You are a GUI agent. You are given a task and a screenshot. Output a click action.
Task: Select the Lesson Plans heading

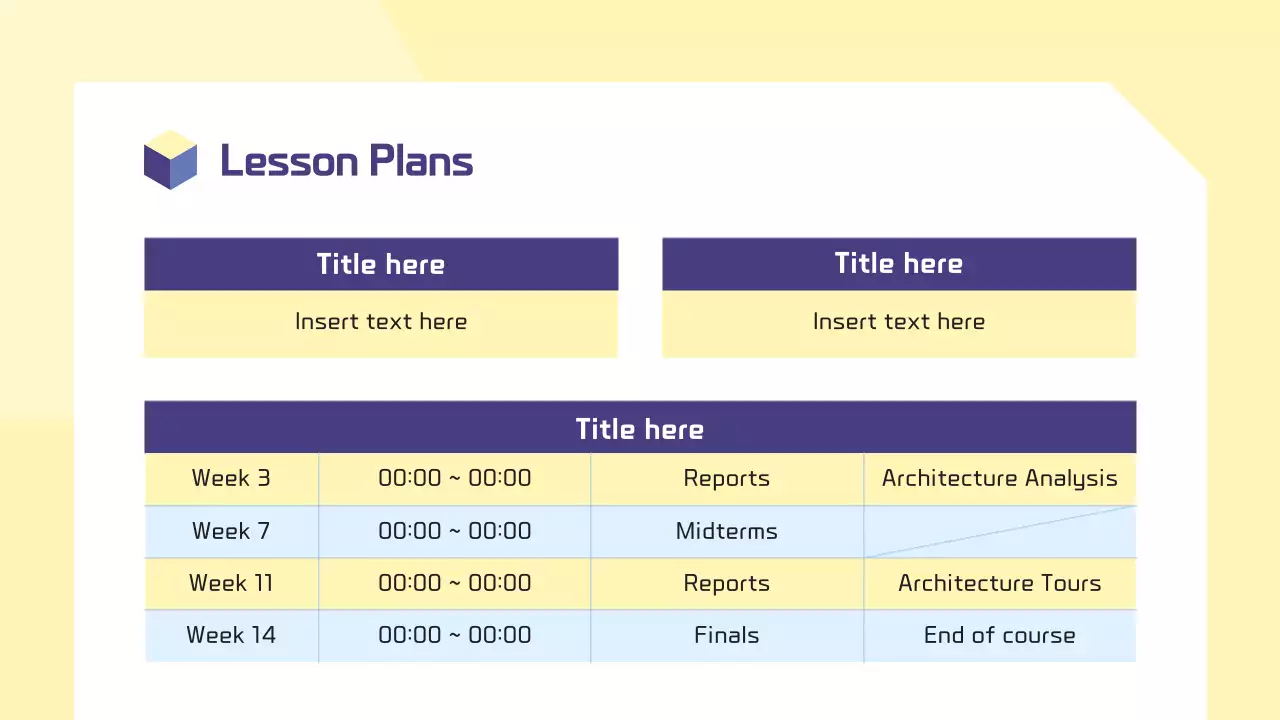pyautogui.click(x=346, y=161)
